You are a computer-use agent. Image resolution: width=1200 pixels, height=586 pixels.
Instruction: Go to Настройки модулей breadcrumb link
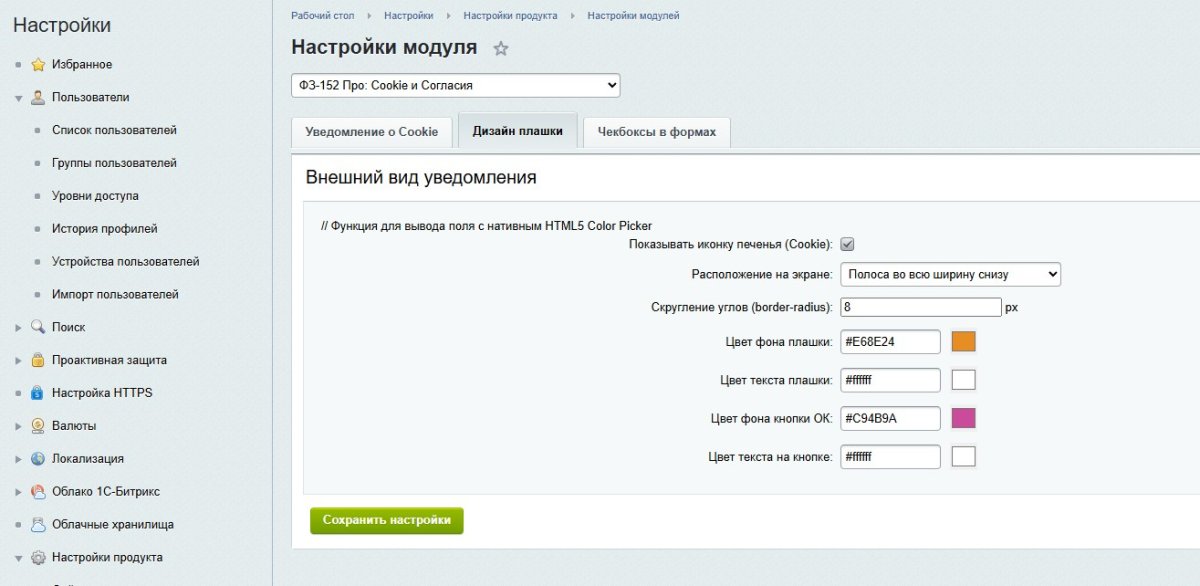tap(633, 16)
